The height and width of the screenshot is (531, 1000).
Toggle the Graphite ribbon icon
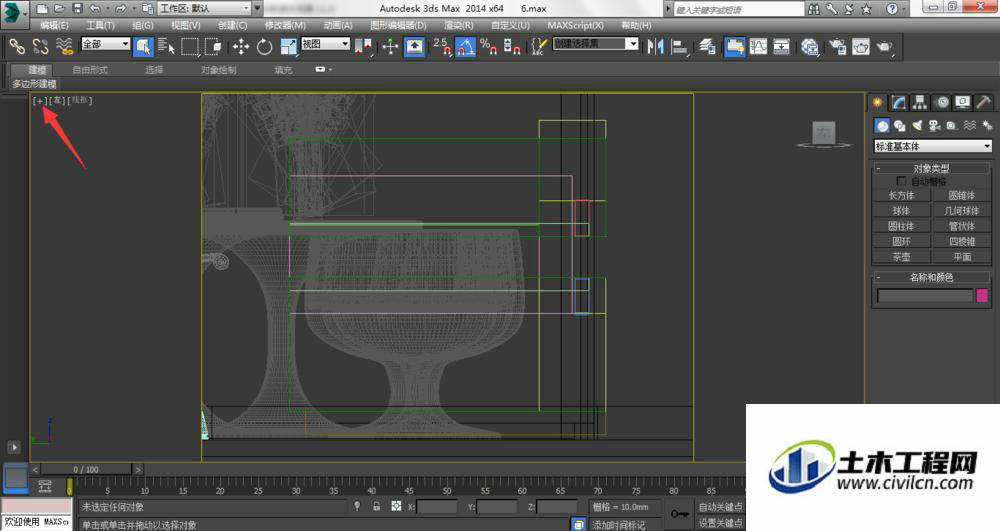tap(735, 47)
